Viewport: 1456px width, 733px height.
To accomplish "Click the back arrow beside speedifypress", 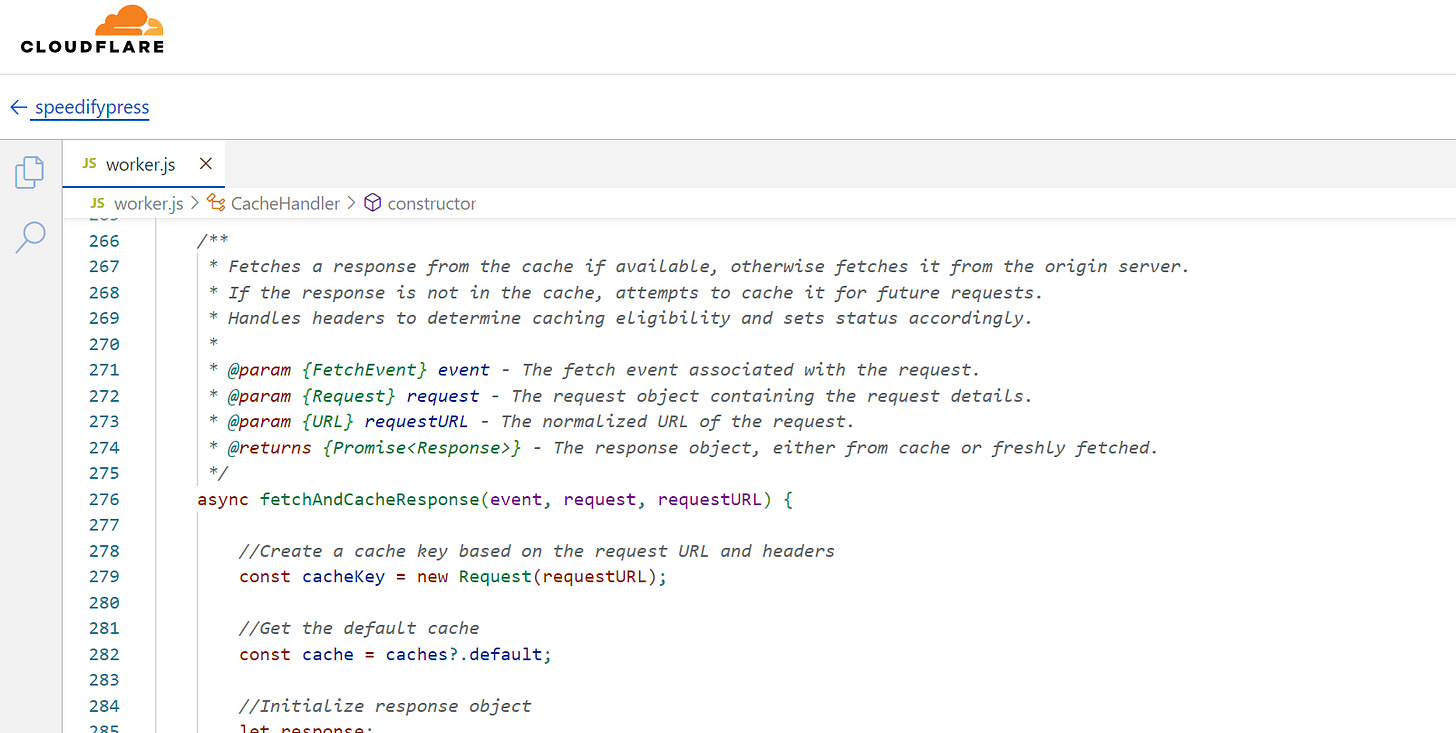I will [18, 107].
